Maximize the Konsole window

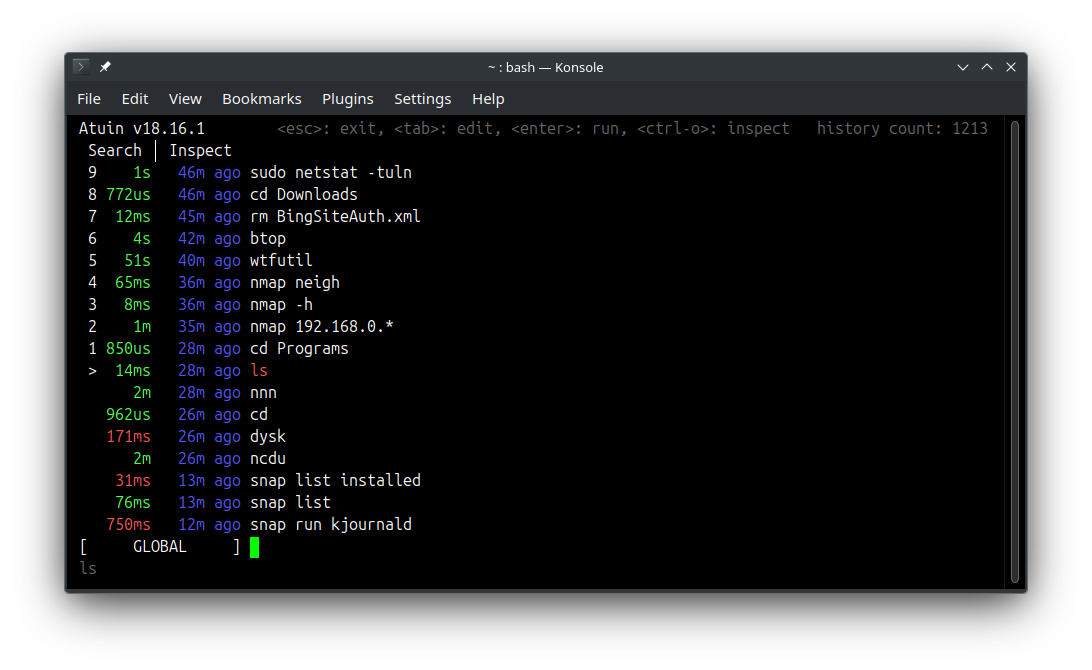coord(987,67)
